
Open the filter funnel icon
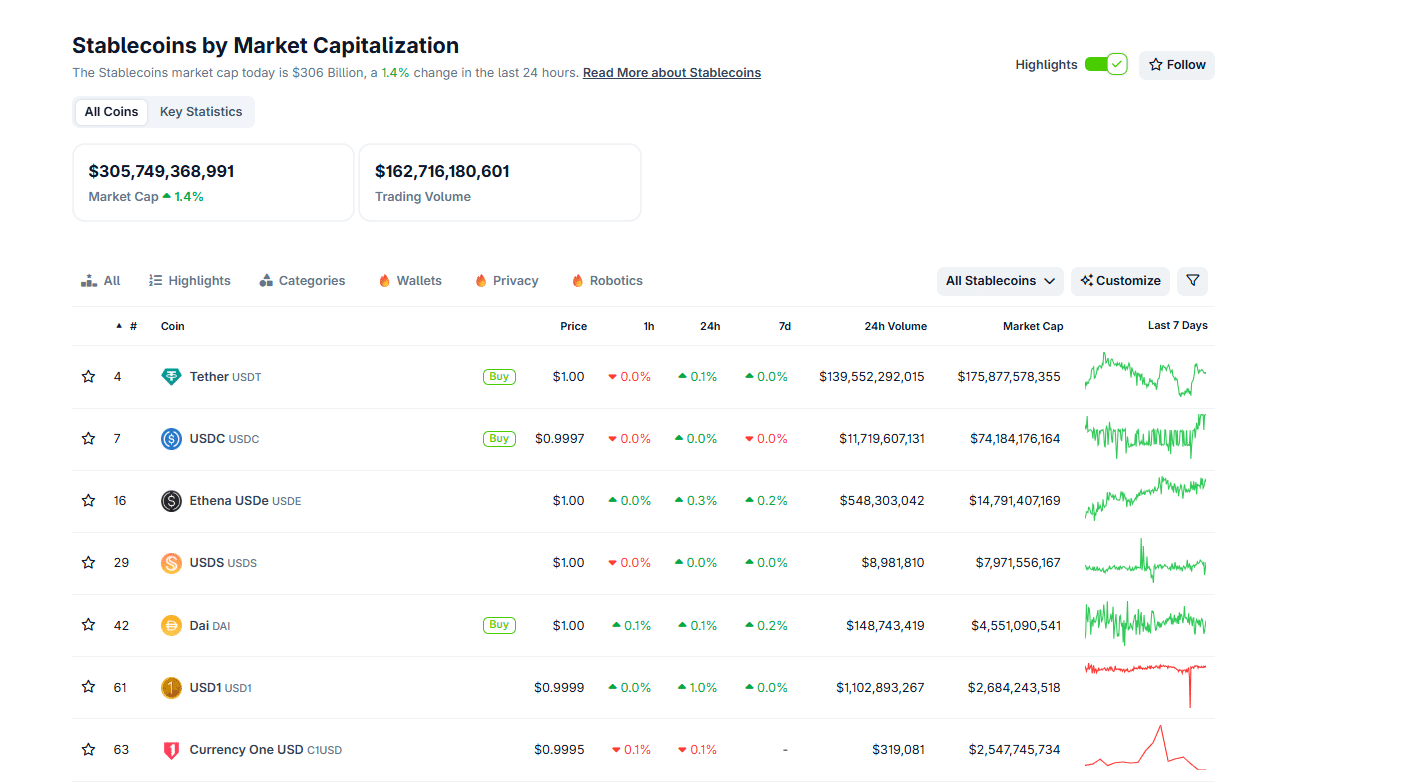(x=1191, y=281)
